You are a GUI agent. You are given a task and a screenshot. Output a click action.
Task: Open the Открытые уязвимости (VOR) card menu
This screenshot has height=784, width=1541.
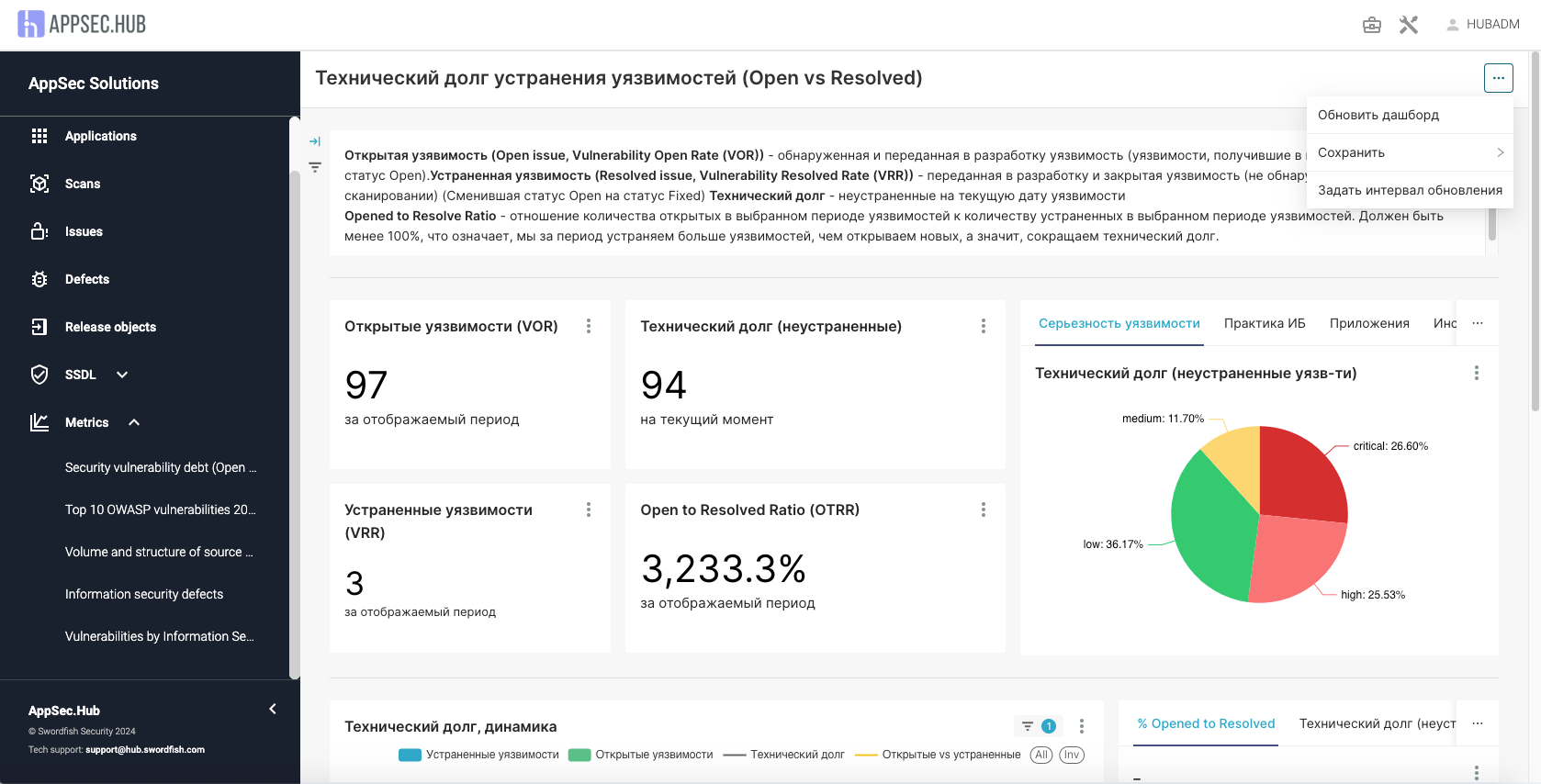589,326
